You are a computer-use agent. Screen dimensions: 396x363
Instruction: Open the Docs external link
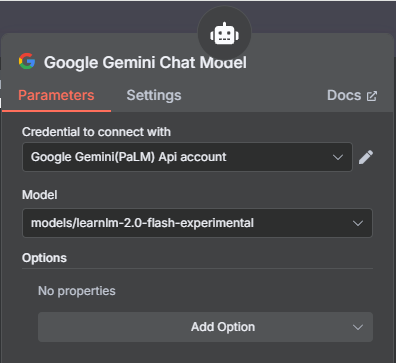tap(352, 96)
